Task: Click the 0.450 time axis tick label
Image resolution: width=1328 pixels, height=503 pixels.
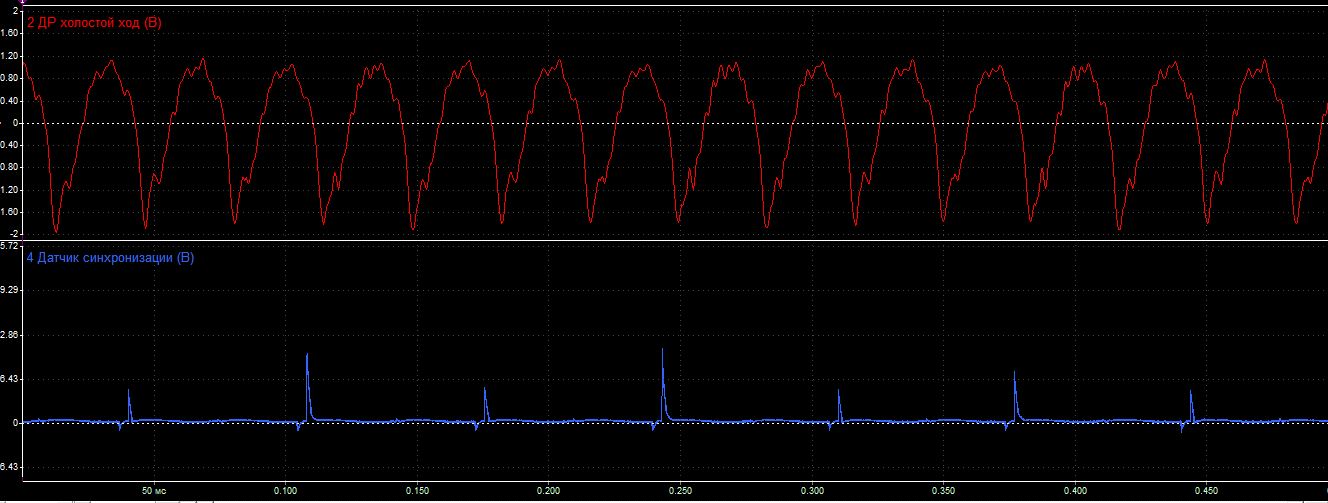Action: click(x=1207, y=492)
